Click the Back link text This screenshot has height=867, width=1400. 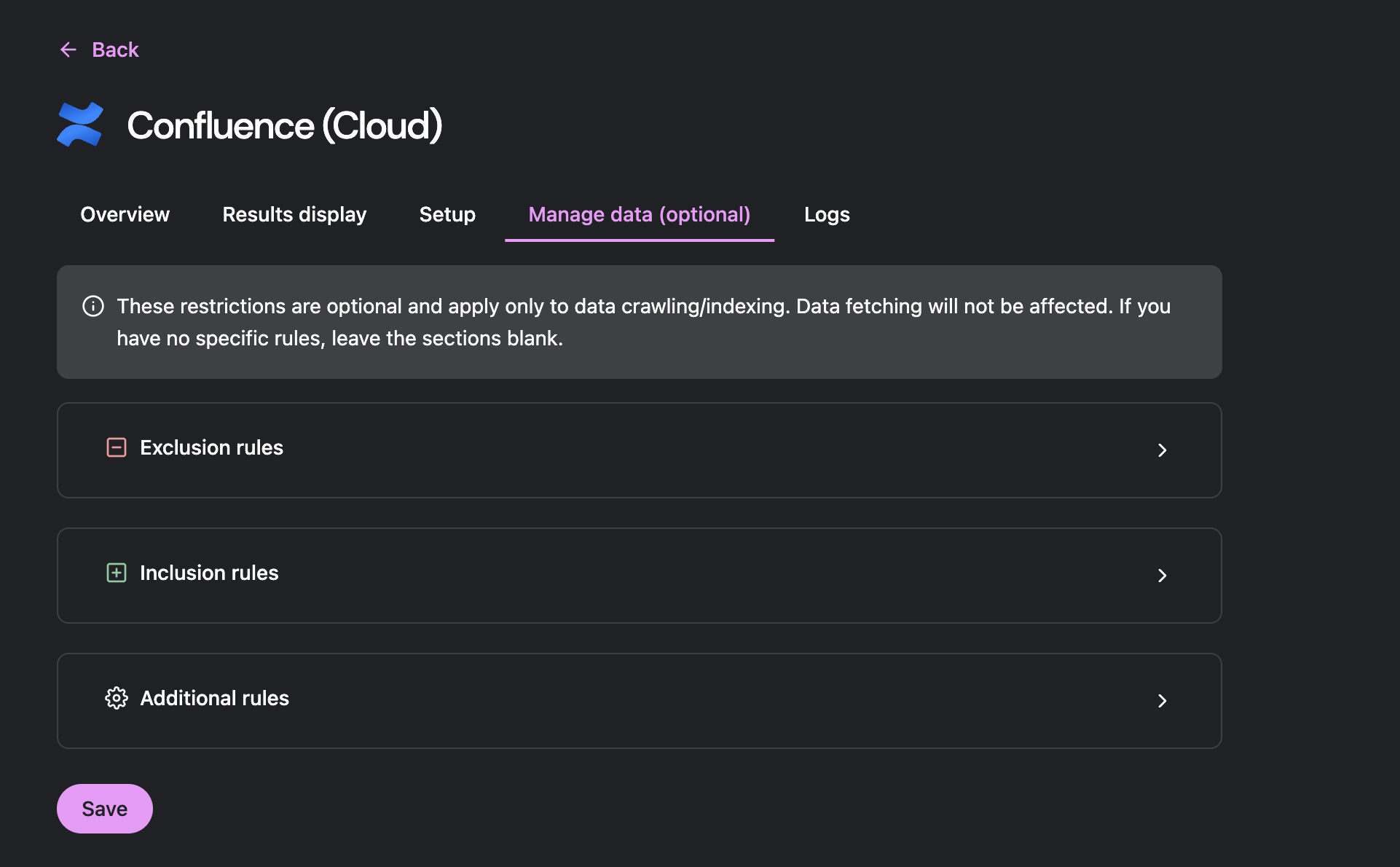point(115,50)
